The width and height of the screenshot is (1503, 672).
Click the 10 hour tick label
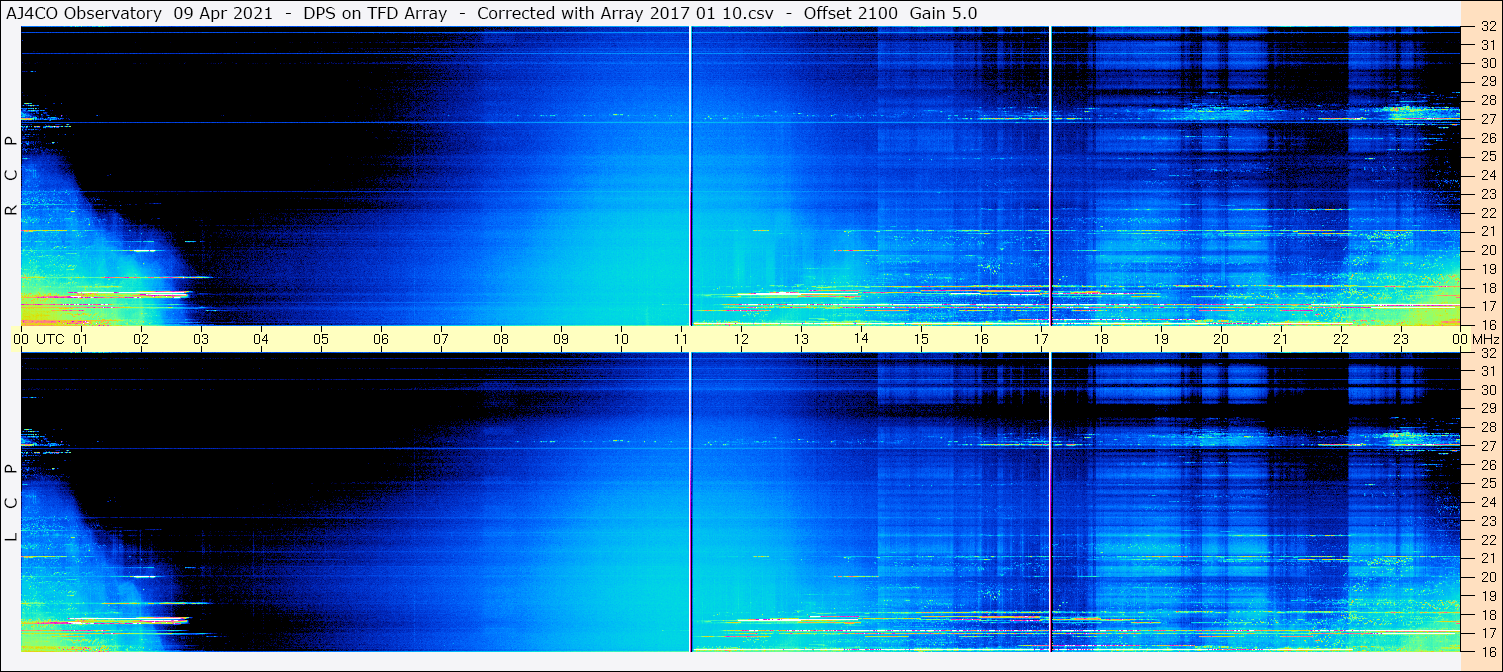(621, 339)
